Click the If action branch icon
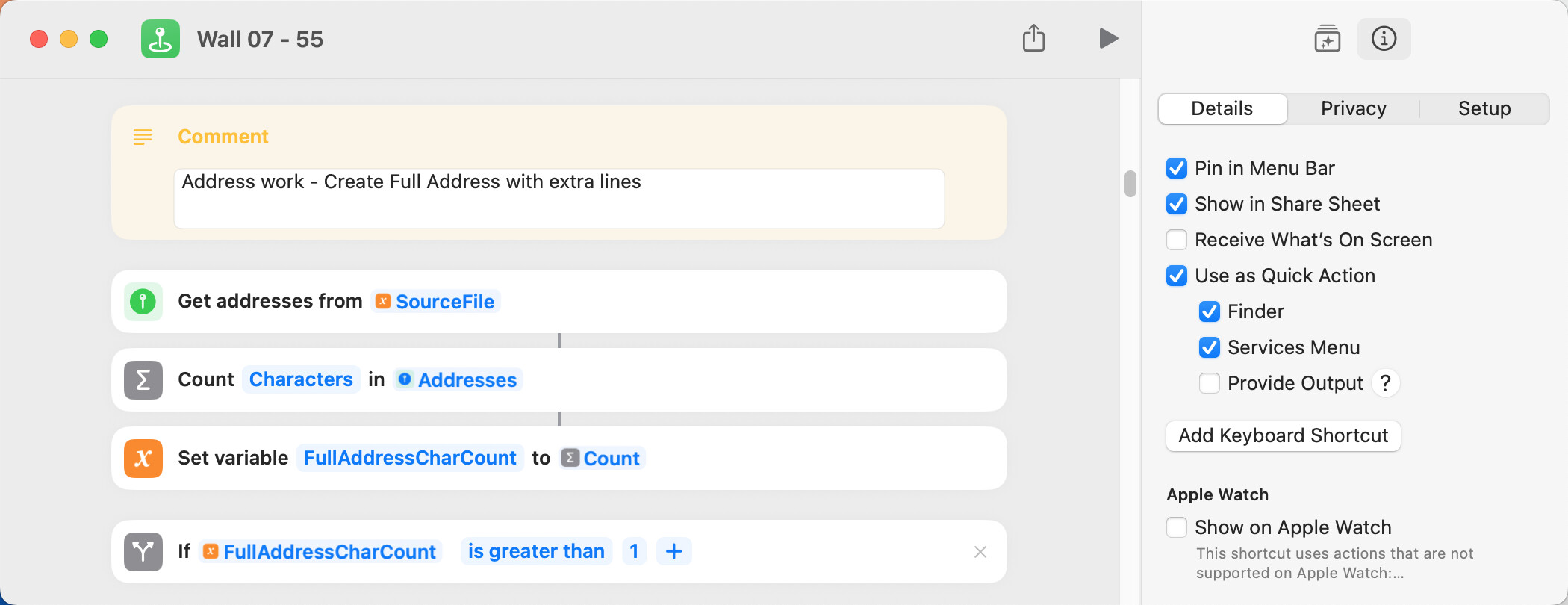The height and width of the screenshot is (605, 1568). pyautogui.click(x=143, y=552)
